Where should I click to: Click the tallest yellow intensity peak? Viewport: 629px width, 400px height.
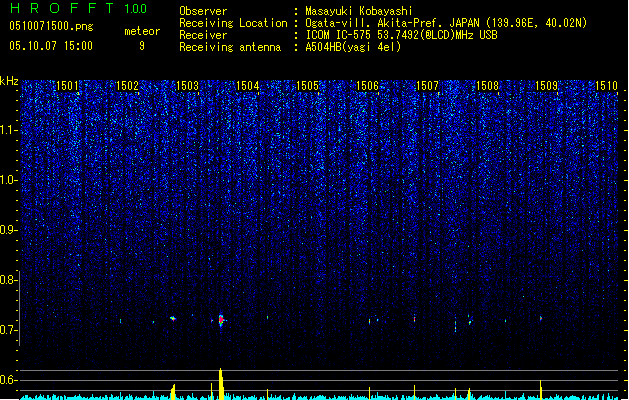(221, 384)
